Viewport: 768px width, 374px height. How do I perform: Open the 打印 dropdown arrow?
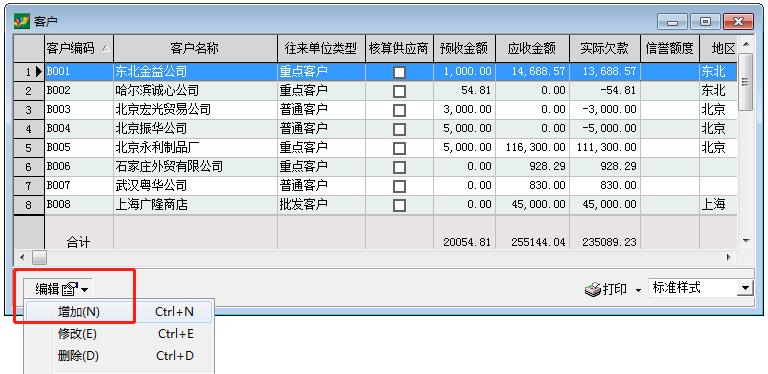pos(638,291)
